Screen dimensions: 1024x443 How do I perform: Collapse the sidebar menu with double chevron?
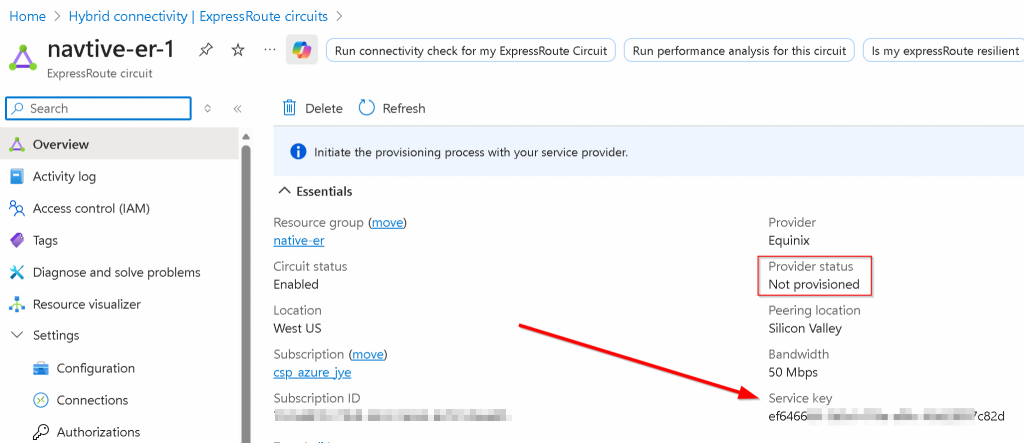pos(238,108)
